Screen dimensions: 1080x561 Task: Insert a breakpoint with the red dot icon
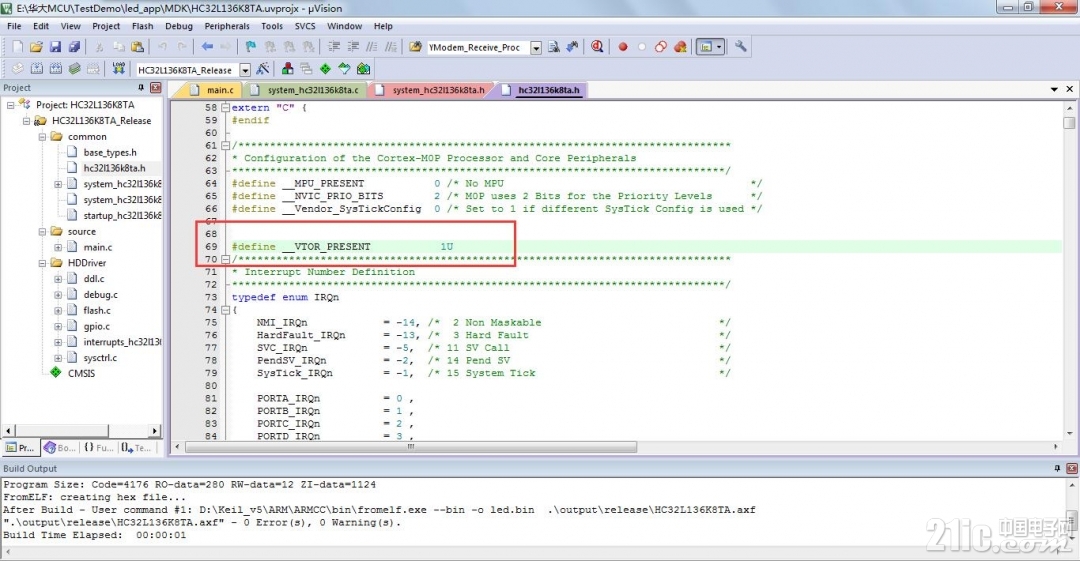click(x=623, y=47)
